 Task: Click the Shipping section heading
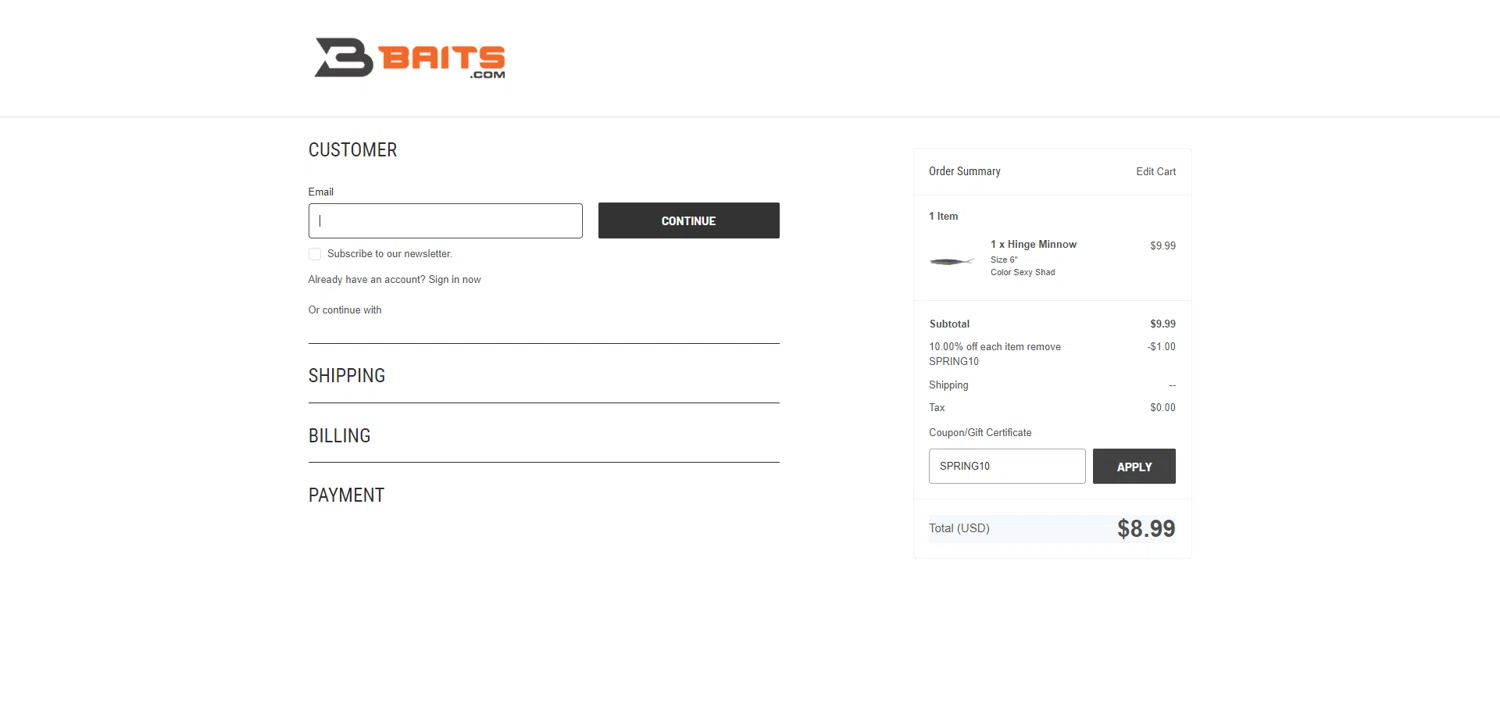point(347,376)
